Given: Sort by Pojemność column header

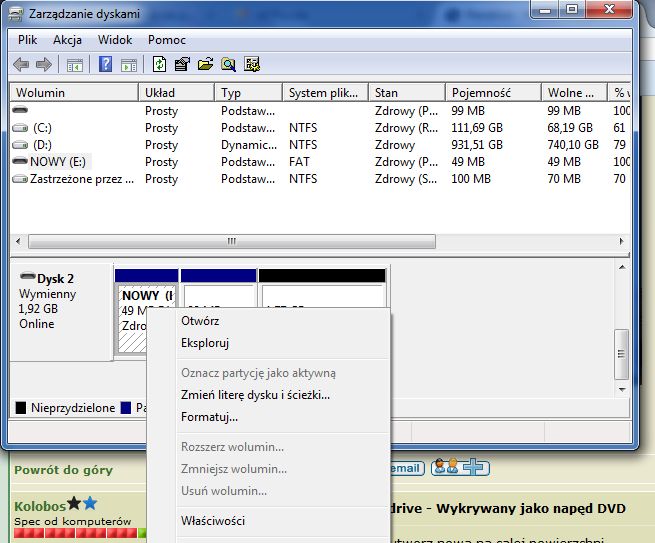Looking at the screenshot, I should pyautogui.click(x=493, y=92).
